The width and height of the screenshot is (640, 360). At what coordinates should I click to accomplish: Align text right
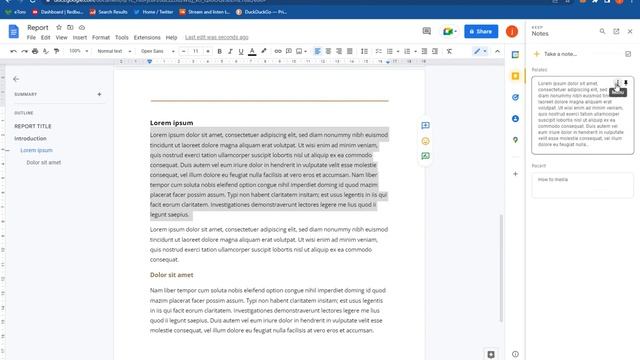(339, 51)
